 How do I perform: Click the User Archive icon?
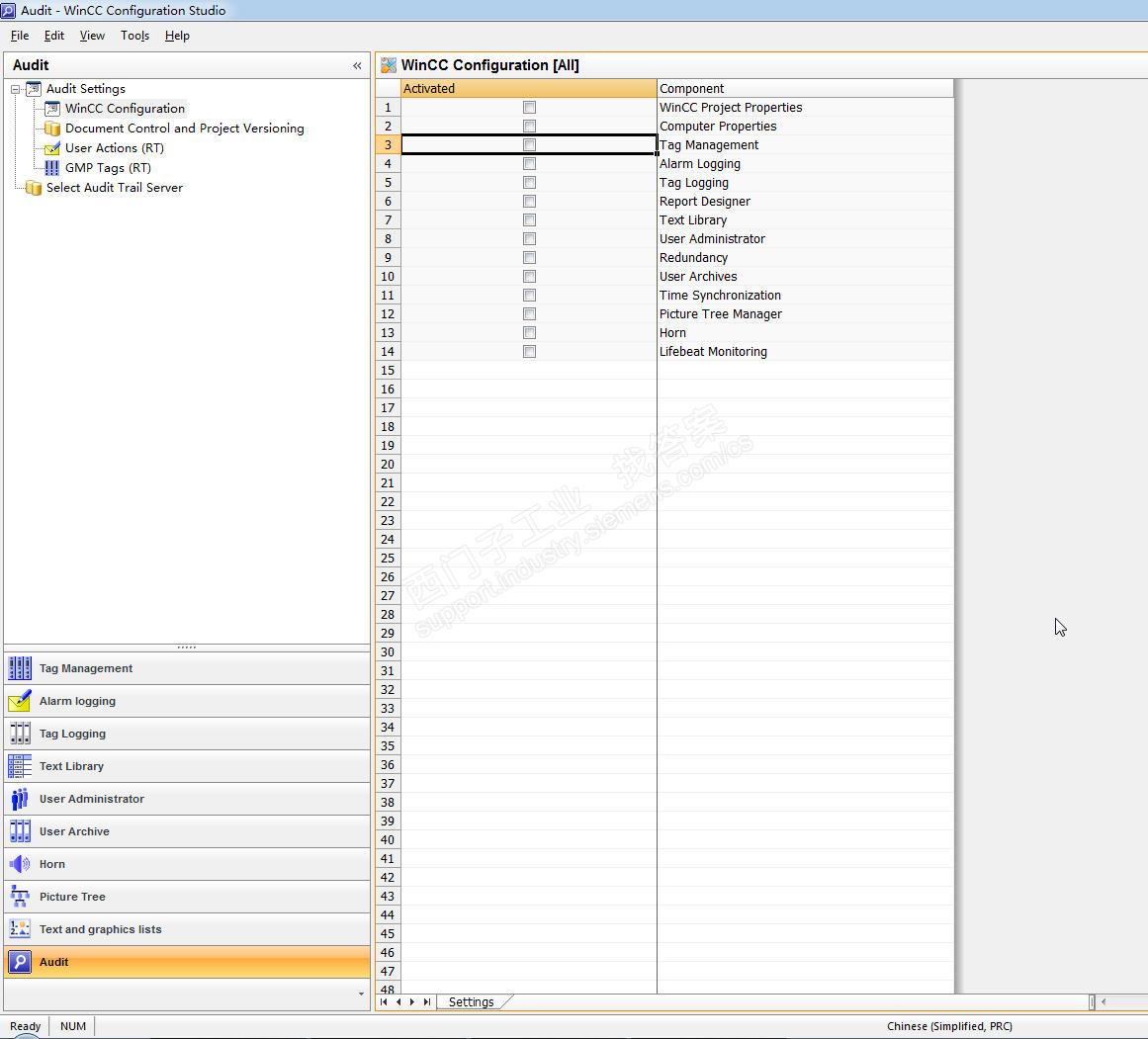click(x=20, y=831)
